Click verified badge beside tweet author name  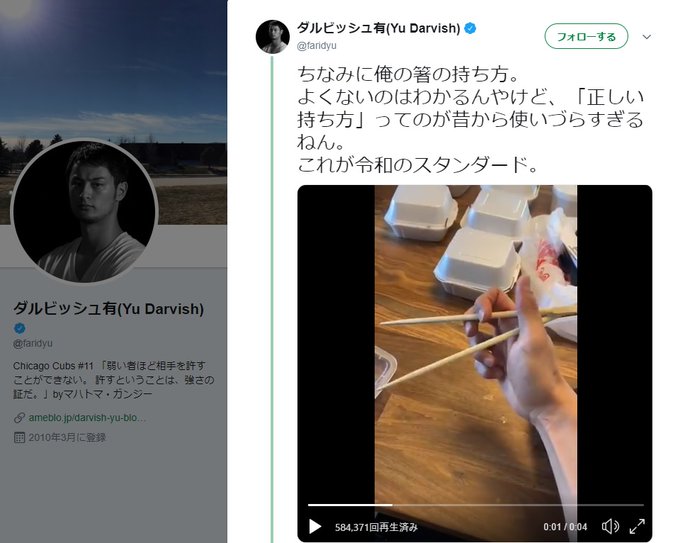pos(471,28)
